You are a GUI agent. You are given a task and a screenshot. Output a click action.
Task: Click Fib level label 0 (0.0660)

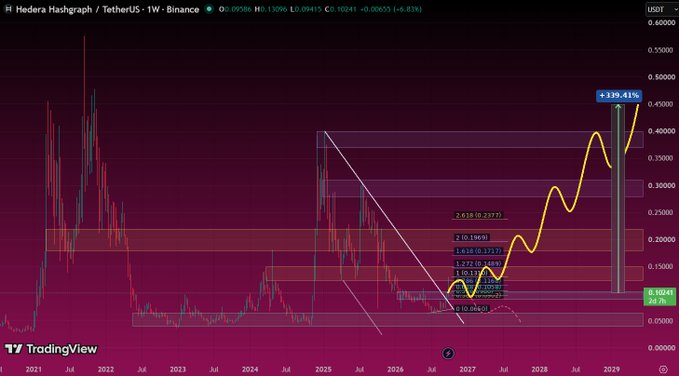click(x=472, y=308)
